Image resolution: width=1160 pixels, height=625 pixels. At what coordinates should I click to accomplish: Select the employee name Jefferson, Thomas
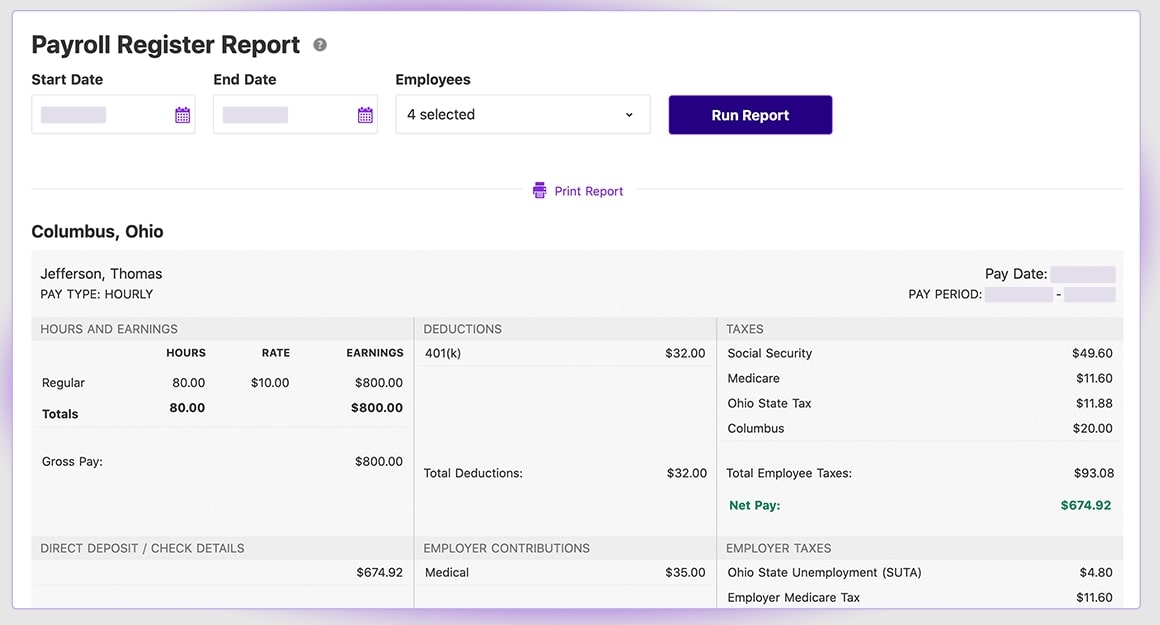(x=101, y=273)
